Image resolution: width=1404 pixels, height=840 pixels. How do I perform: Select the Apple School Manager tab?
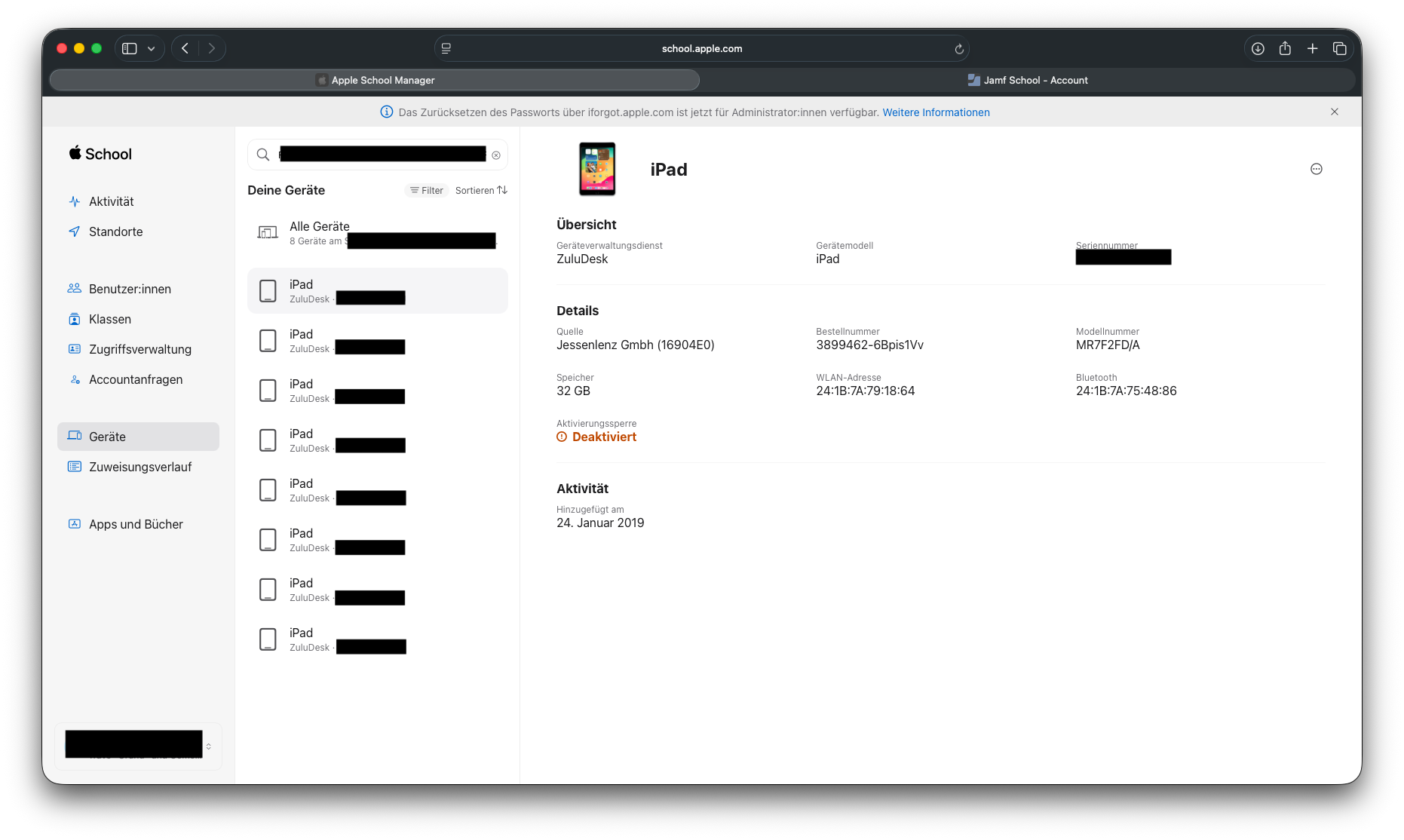pyautogui.click(x=375, y=80)
